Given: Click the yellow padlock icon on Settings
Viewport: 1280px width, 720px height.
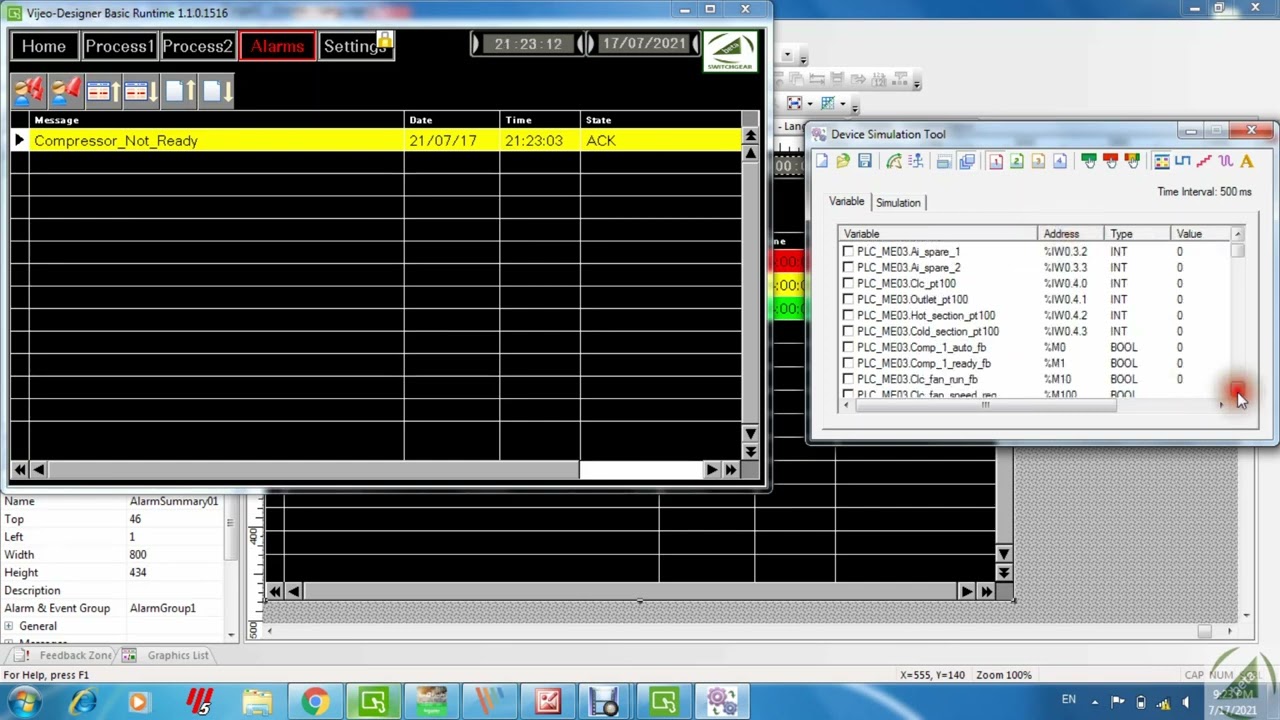Looking at the screenshot, I should tap(384, 41).
